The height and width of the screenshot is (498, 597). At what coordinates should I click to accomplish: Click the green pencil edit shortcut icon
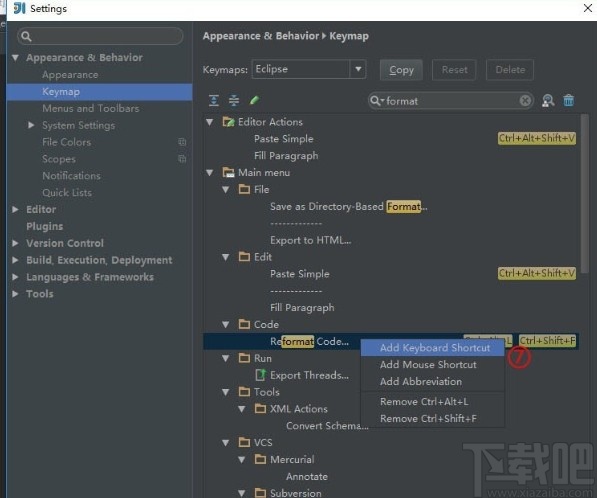tap(254, 101)
